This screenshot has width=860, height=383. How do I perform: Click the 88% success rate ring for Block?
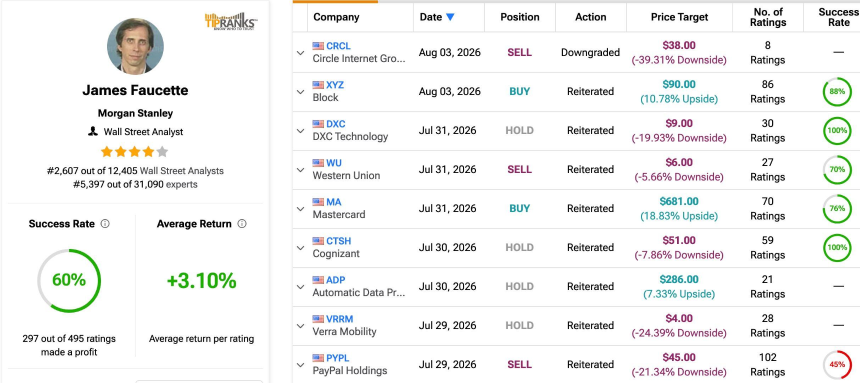(837, 92)
